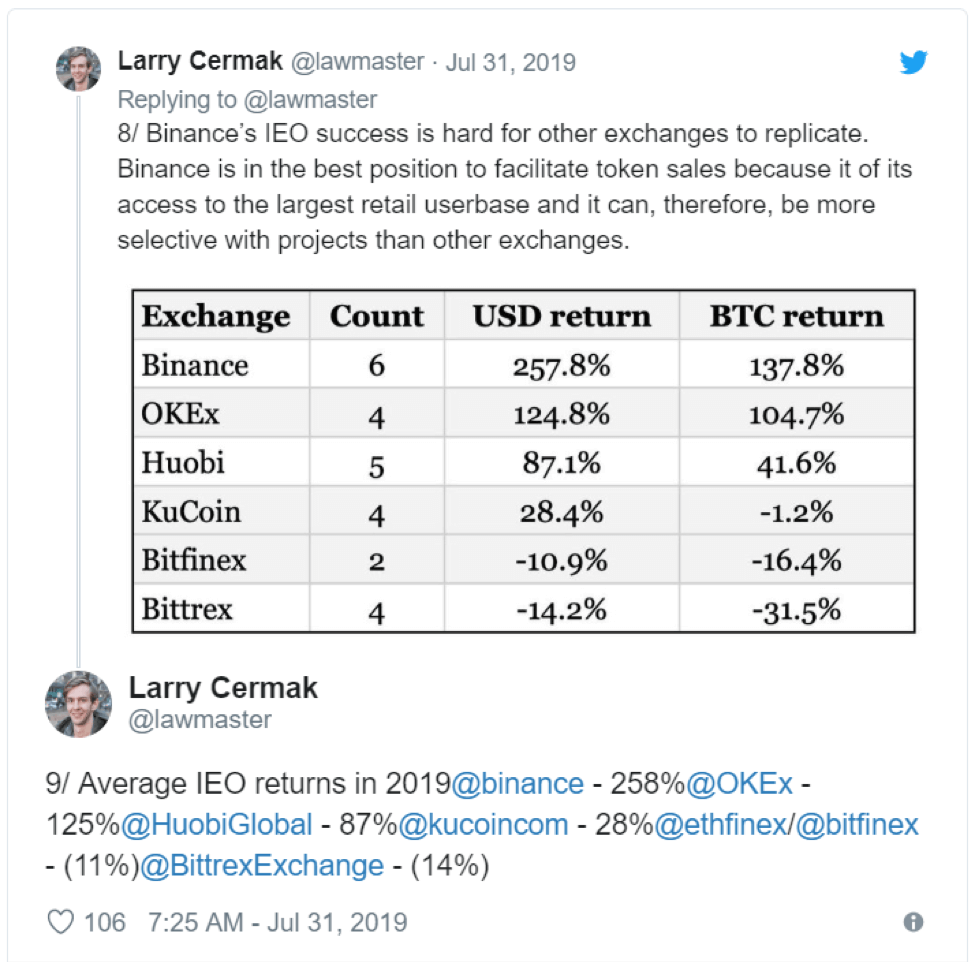Open the Jul 31, 2019 date in header
The image size is (974, 962).
(511, 62)
